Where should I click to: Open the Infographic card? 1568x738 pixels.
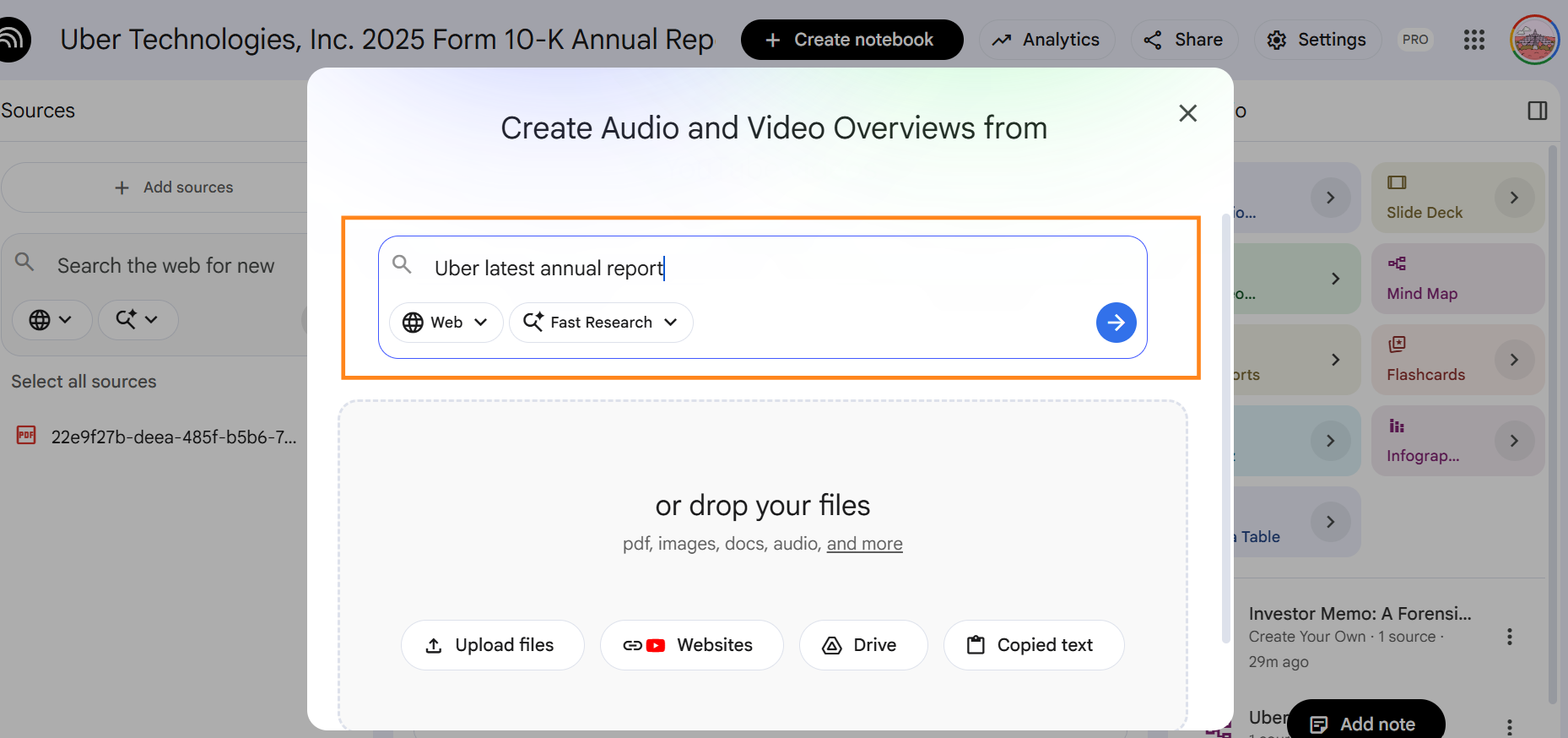coord(1458,441)
